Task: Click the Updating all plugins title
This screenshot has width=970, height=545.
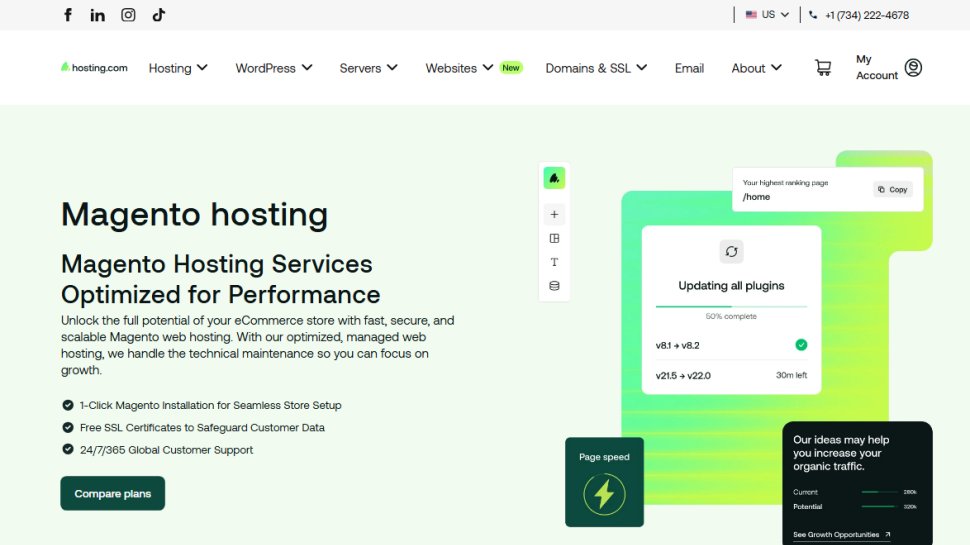Action: pos(731,285)
